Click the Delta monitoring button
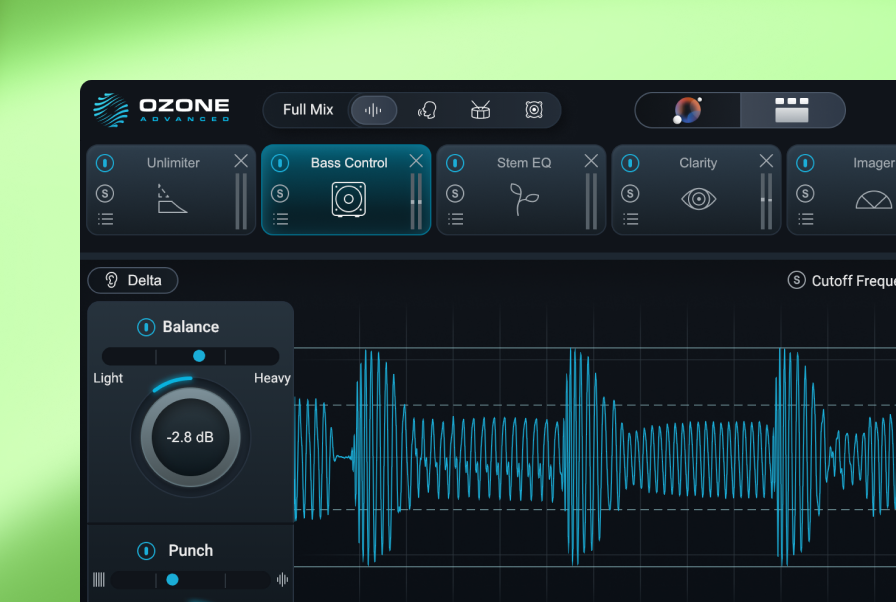 tap(132, 280)
